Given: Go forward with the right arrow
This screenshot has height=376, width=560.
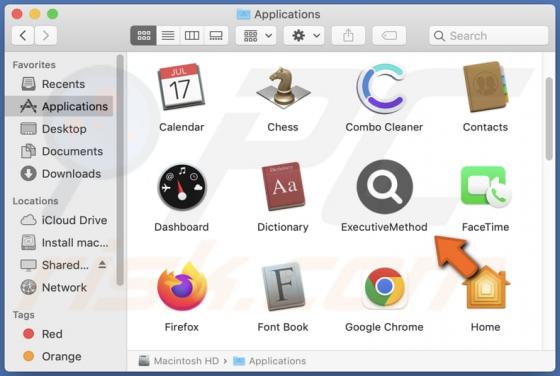Looking at the screenshot, I should pos(45,35).
